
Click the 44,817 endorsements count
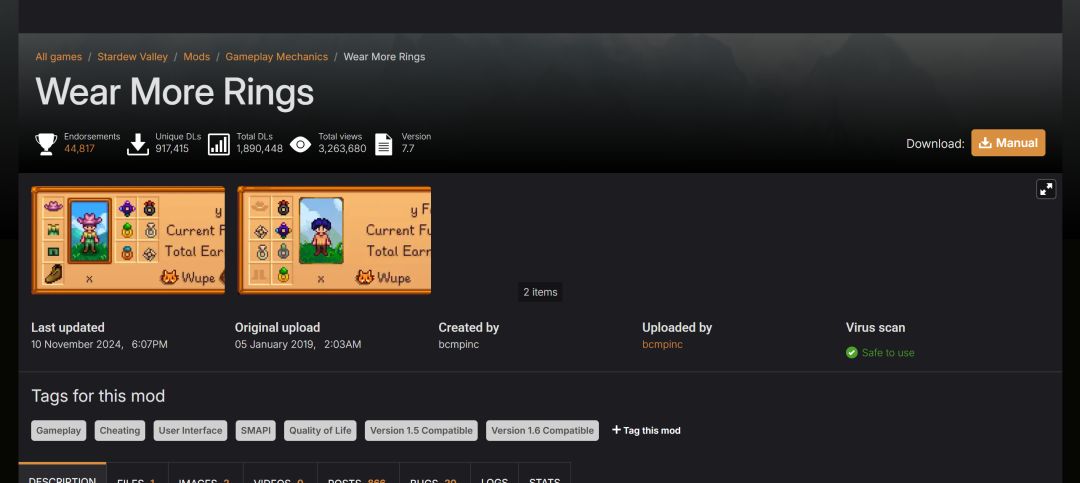tap(79, 149)
